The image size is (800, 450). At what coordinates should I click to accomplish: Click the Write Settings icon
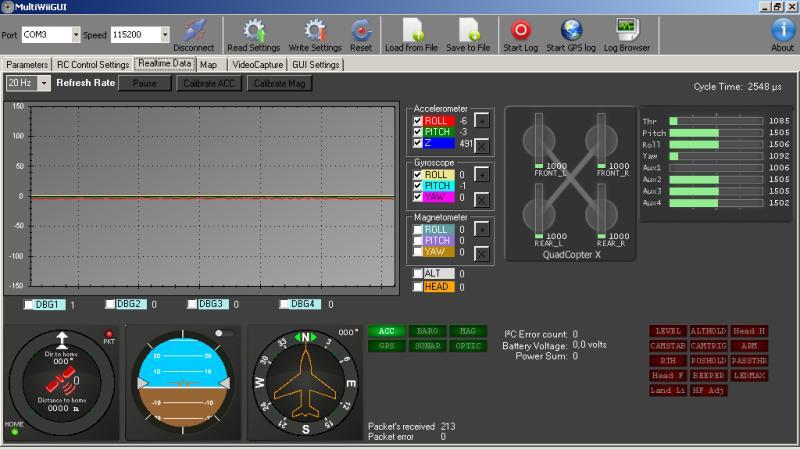(x=315, y=31)
